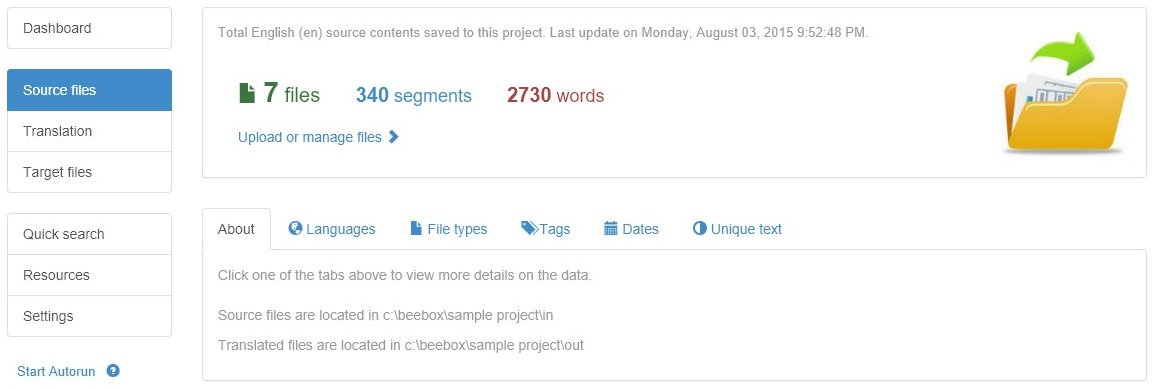This screenshot has width=1154, height=389.
Task: Click the tag icon on Tags tab
Action: point(529,228)
